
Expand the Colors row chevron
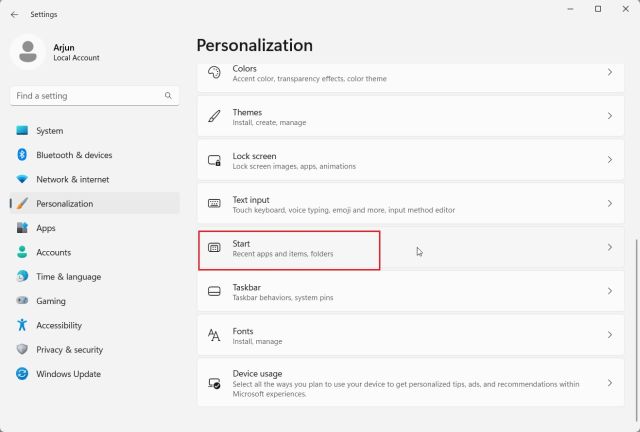tap(610, 72)
